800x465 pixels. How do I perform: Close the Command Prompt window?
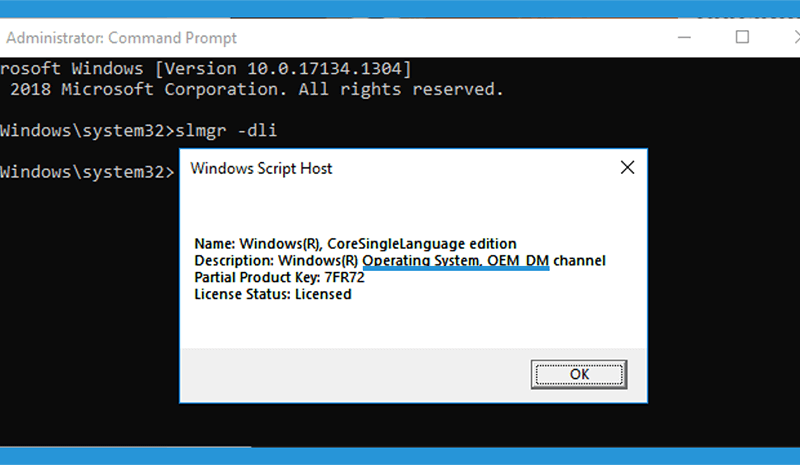(796, 37)
